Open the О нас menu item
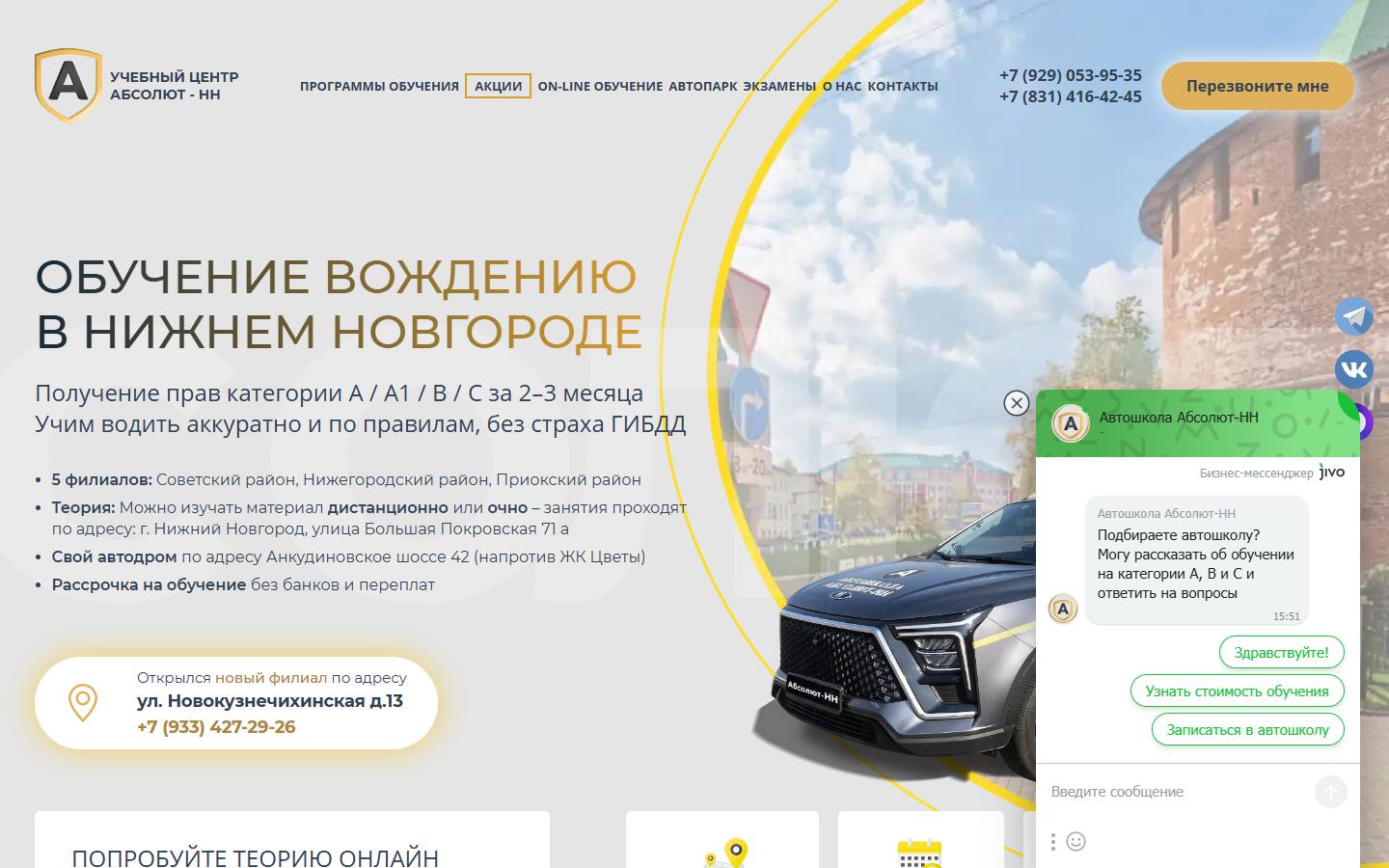The height and width of the screenshot is (868, 1389). [x=842, y=86]
